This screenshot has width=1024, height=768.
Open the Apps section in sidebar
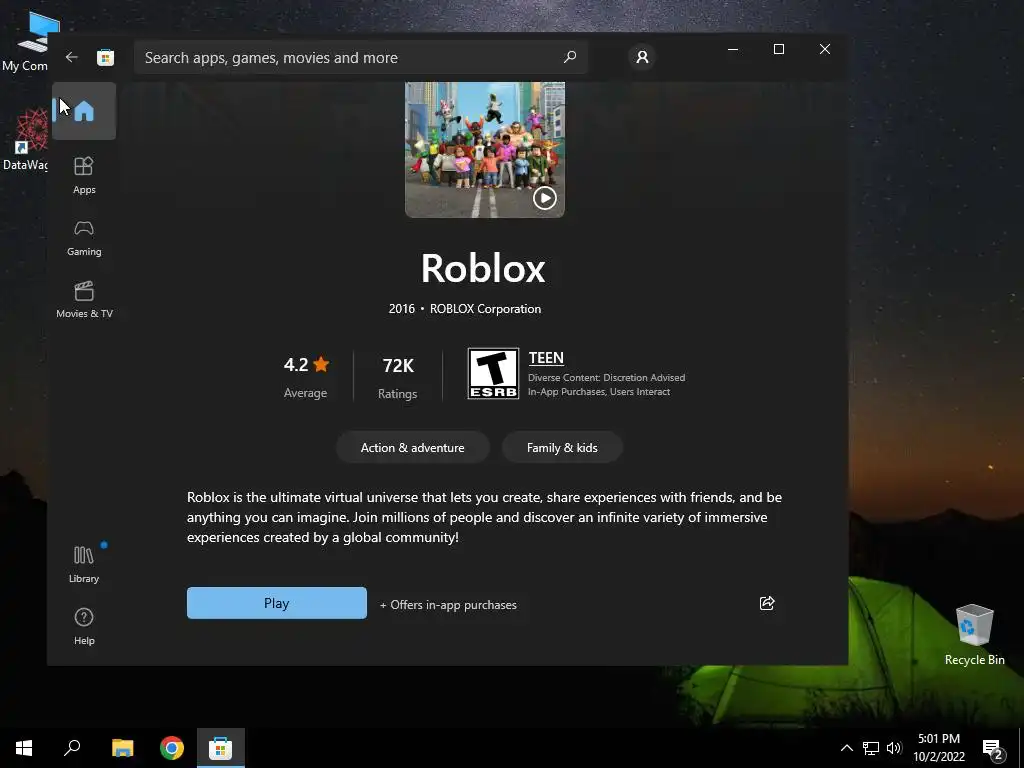click(84, 175)
